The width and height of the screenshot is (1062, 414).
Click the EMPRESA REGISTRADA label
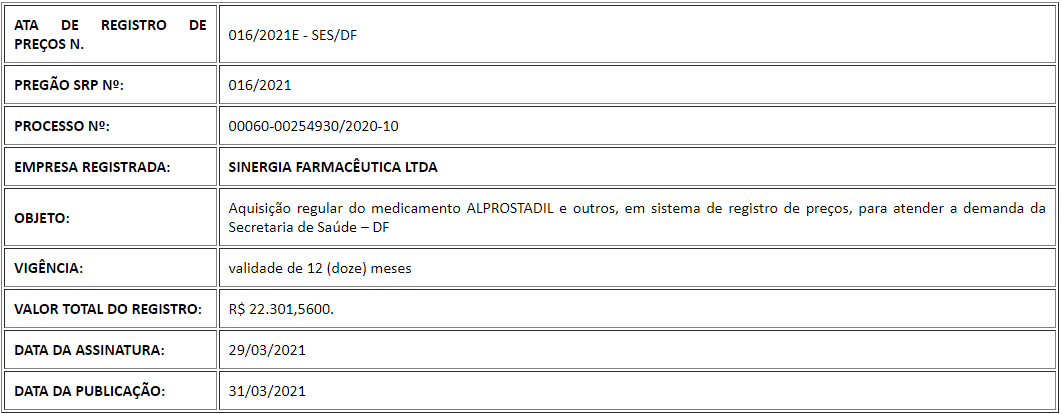click(92, 167)
